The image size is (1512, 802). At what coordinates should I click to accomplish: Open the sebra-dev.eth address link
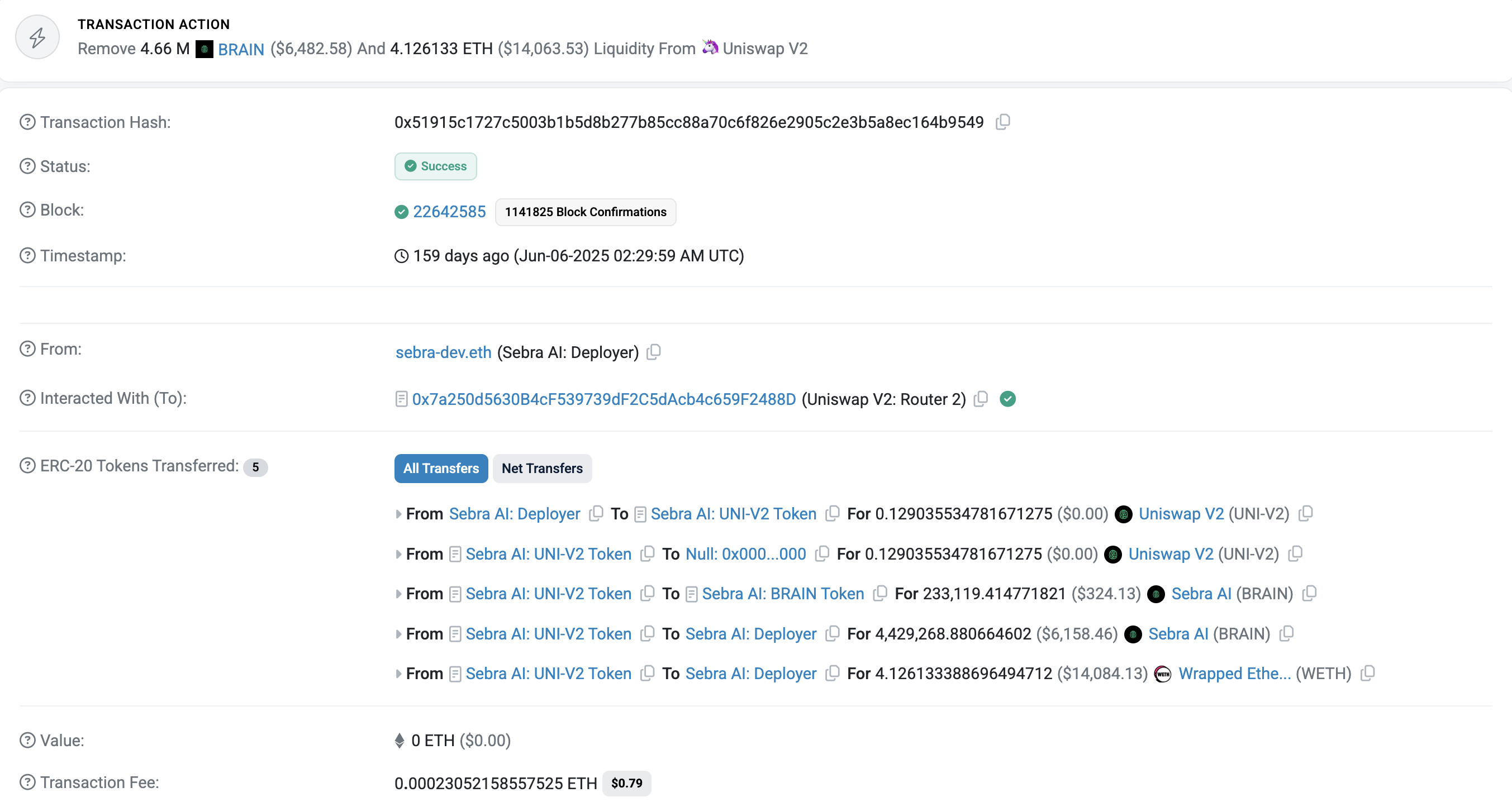[x=443, y=352]
